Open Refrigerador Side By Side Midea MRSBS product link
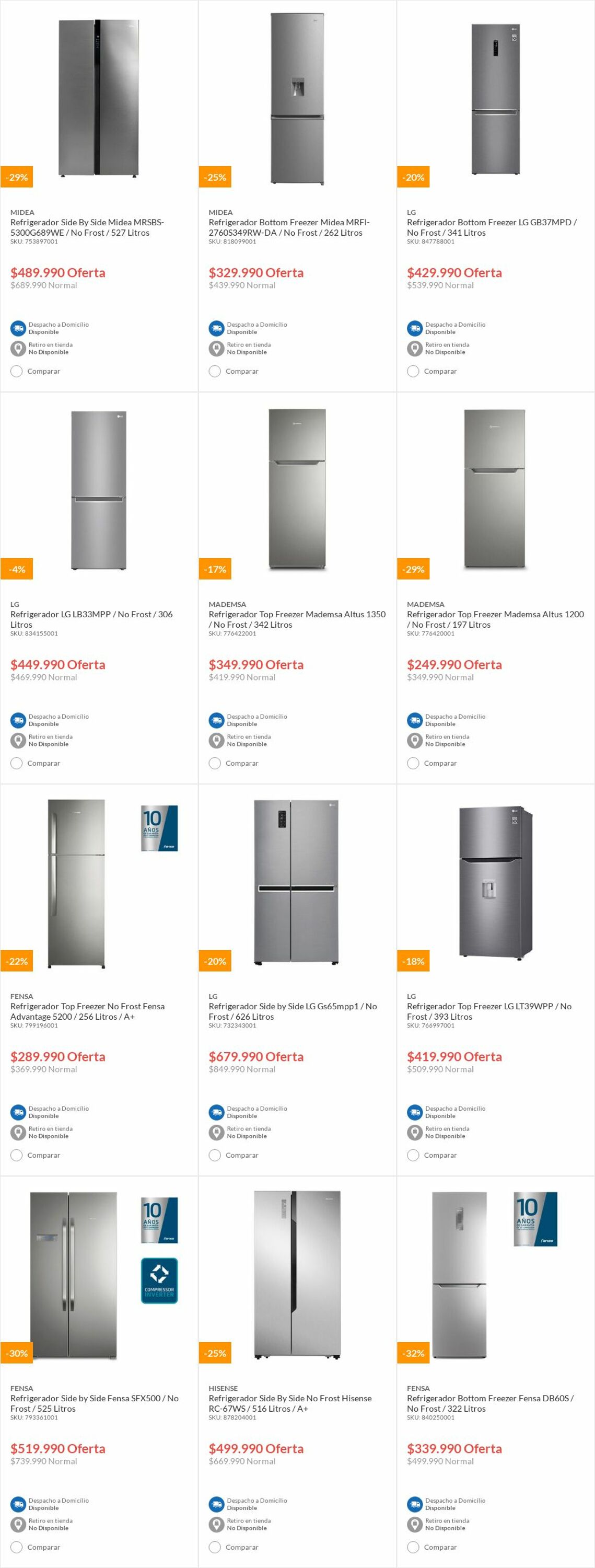 [x=87, y=227]
